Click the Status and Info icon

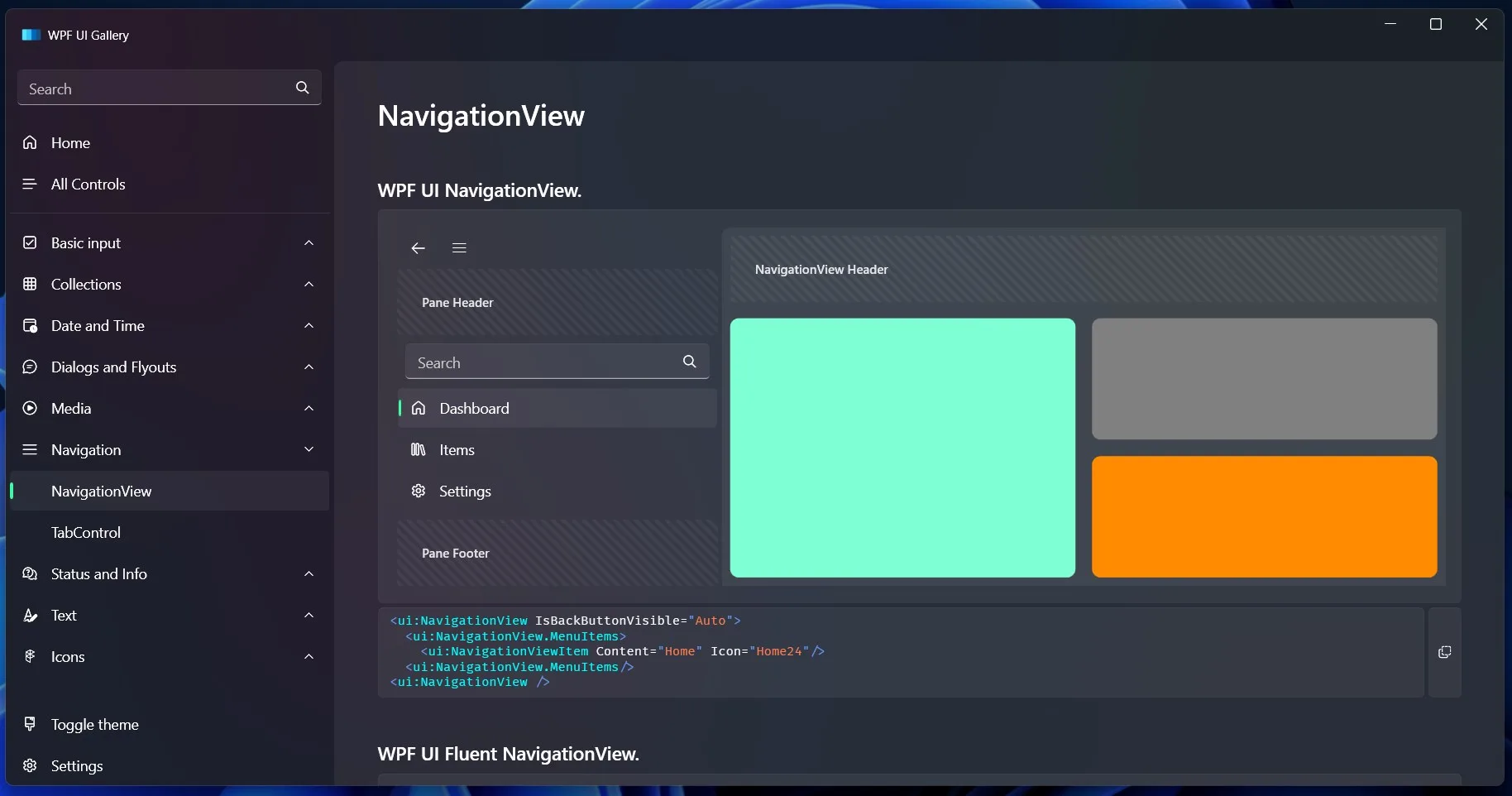[30, 573]
